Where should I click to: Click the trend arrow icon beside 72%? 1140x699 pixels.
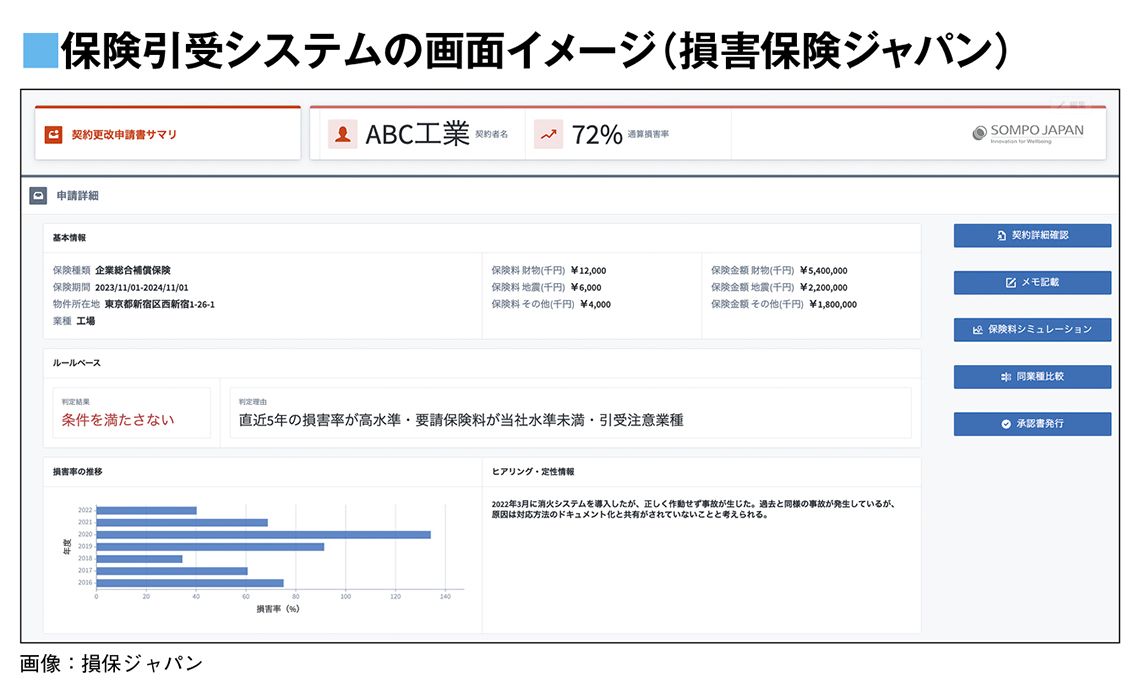(549, 134)
